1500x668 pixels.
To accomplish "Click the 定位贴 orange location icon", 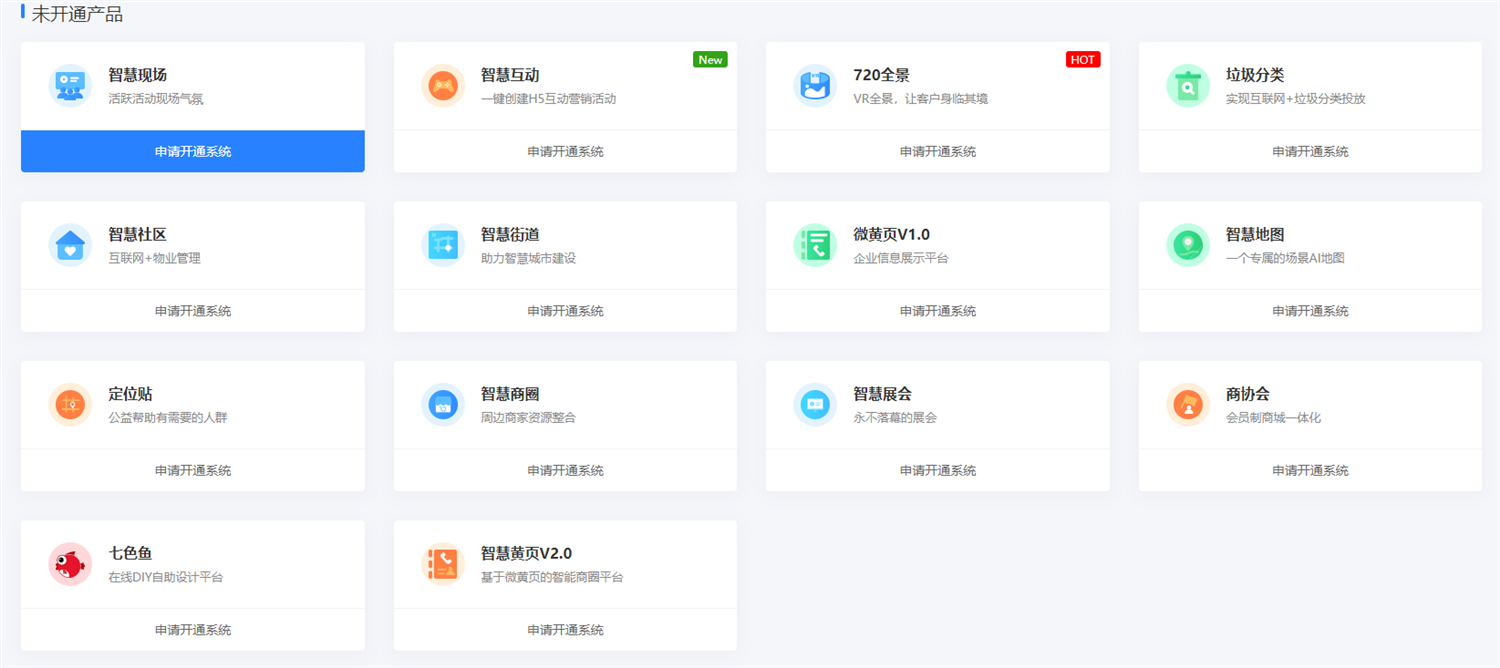I will coord(70,405).
